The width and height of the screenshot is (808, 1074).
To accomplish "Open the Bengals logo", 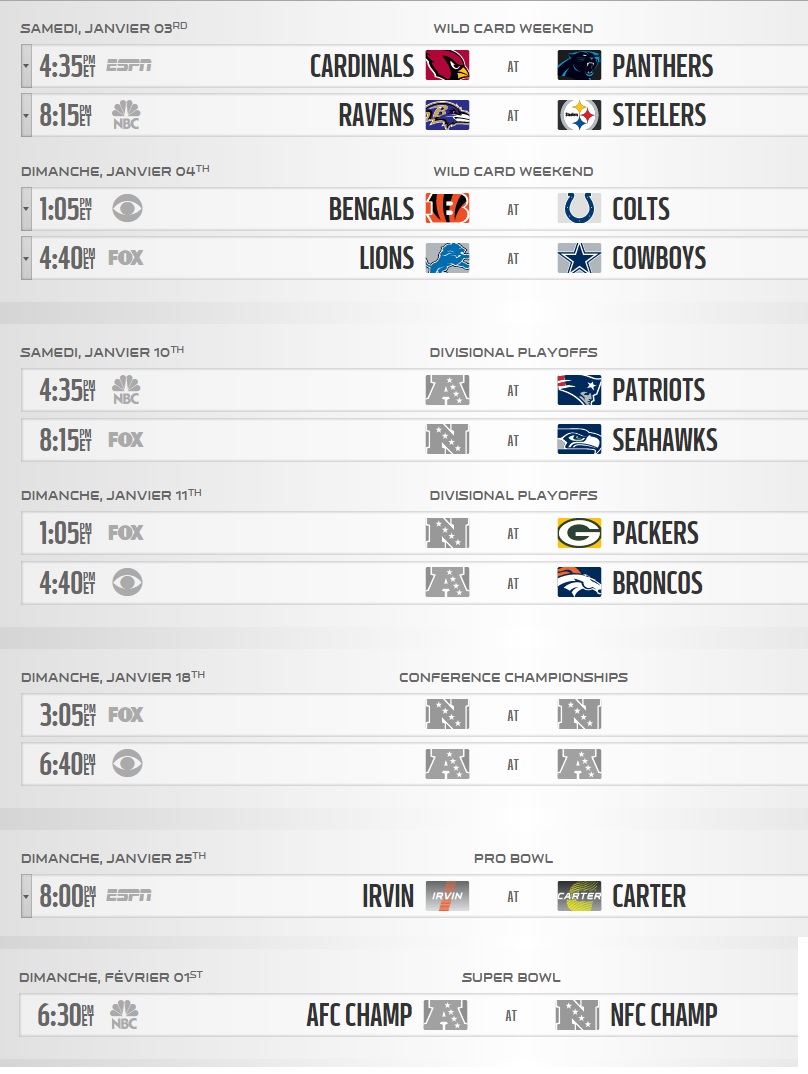I will [x=447, y=209].
